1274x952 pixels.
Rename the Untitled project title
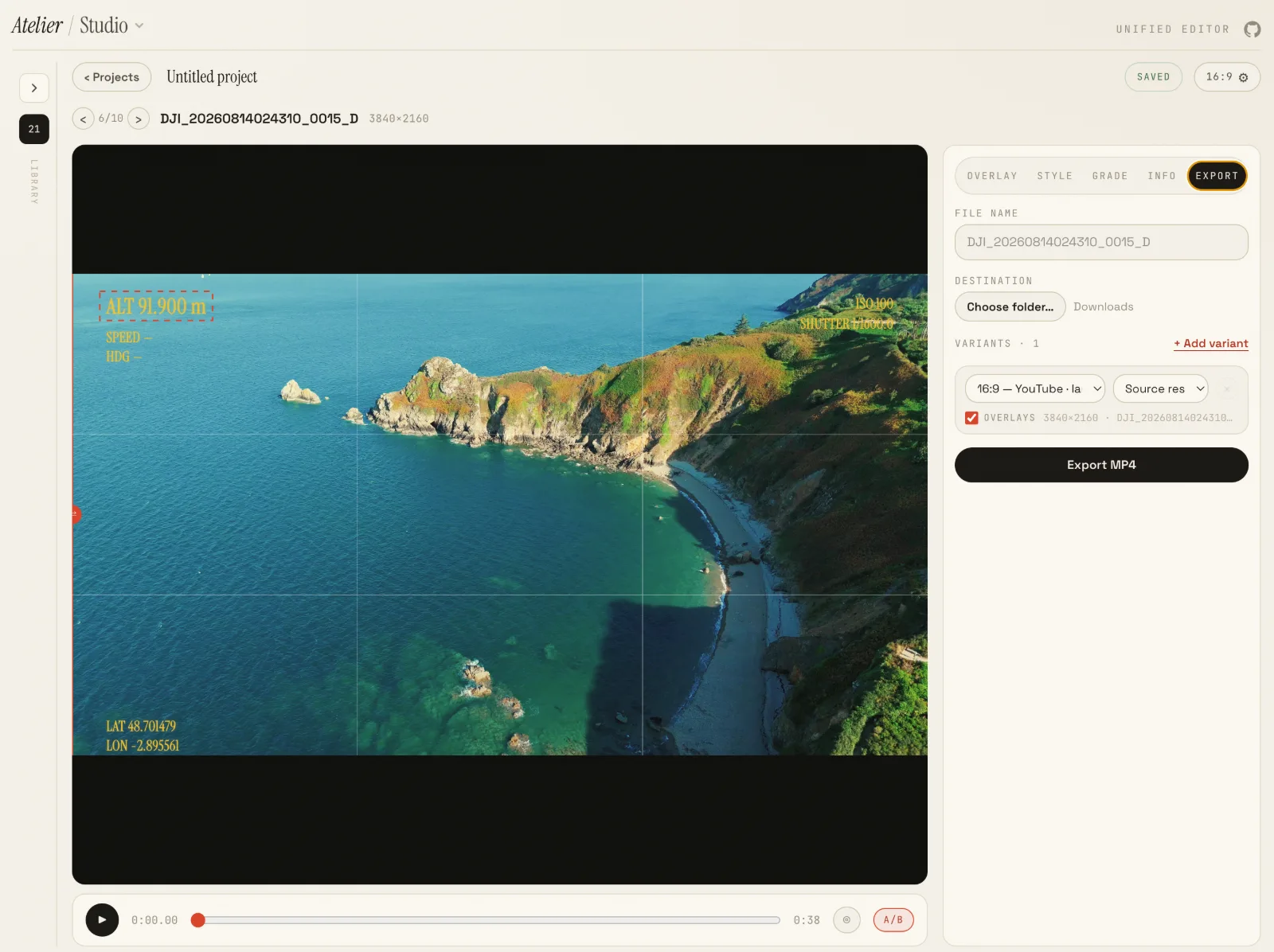[x=212, y=77]
